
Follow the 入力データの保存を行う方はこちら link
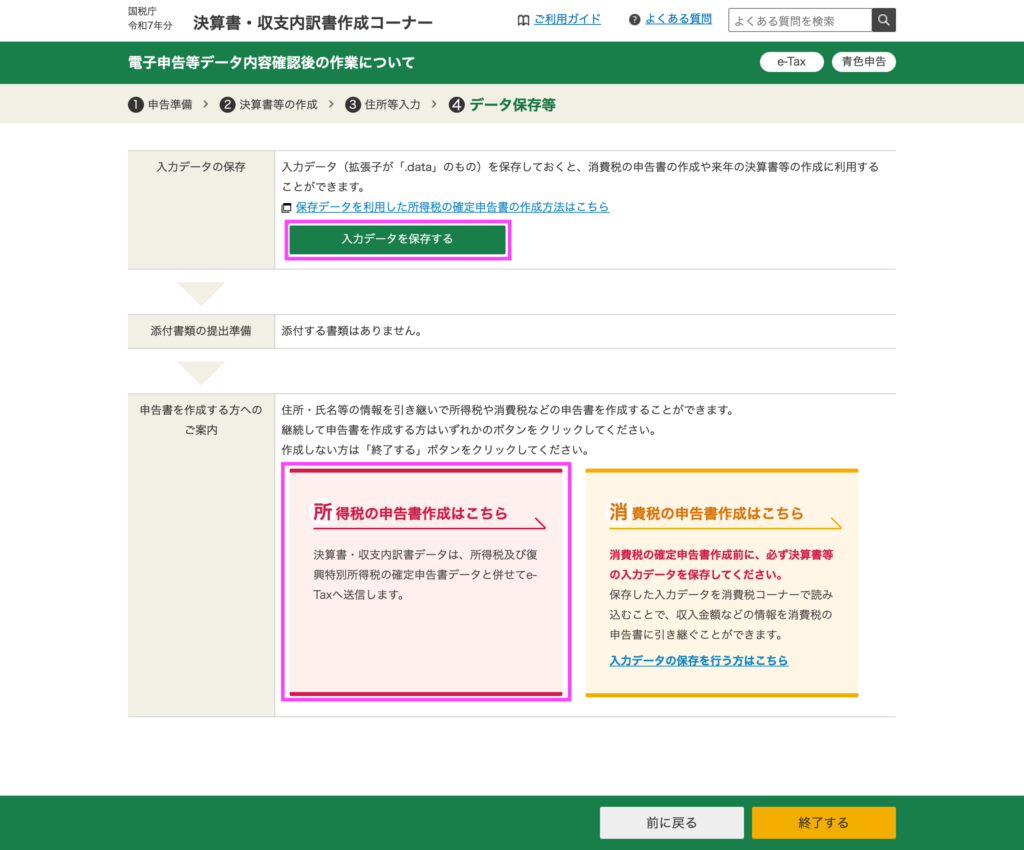698,661
